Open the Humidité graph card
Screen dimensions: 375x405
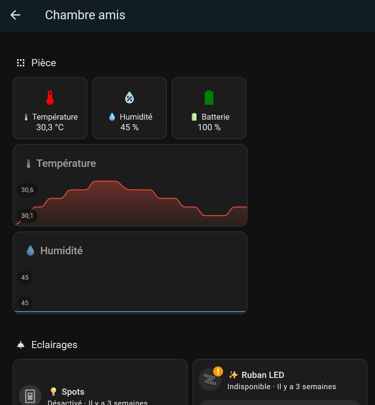pos(130,273)
